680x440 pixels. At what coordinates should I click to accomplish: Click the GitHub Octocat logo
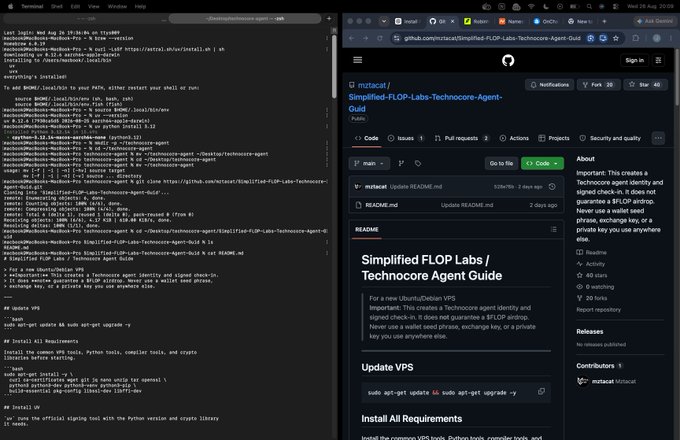click(508, 60)
